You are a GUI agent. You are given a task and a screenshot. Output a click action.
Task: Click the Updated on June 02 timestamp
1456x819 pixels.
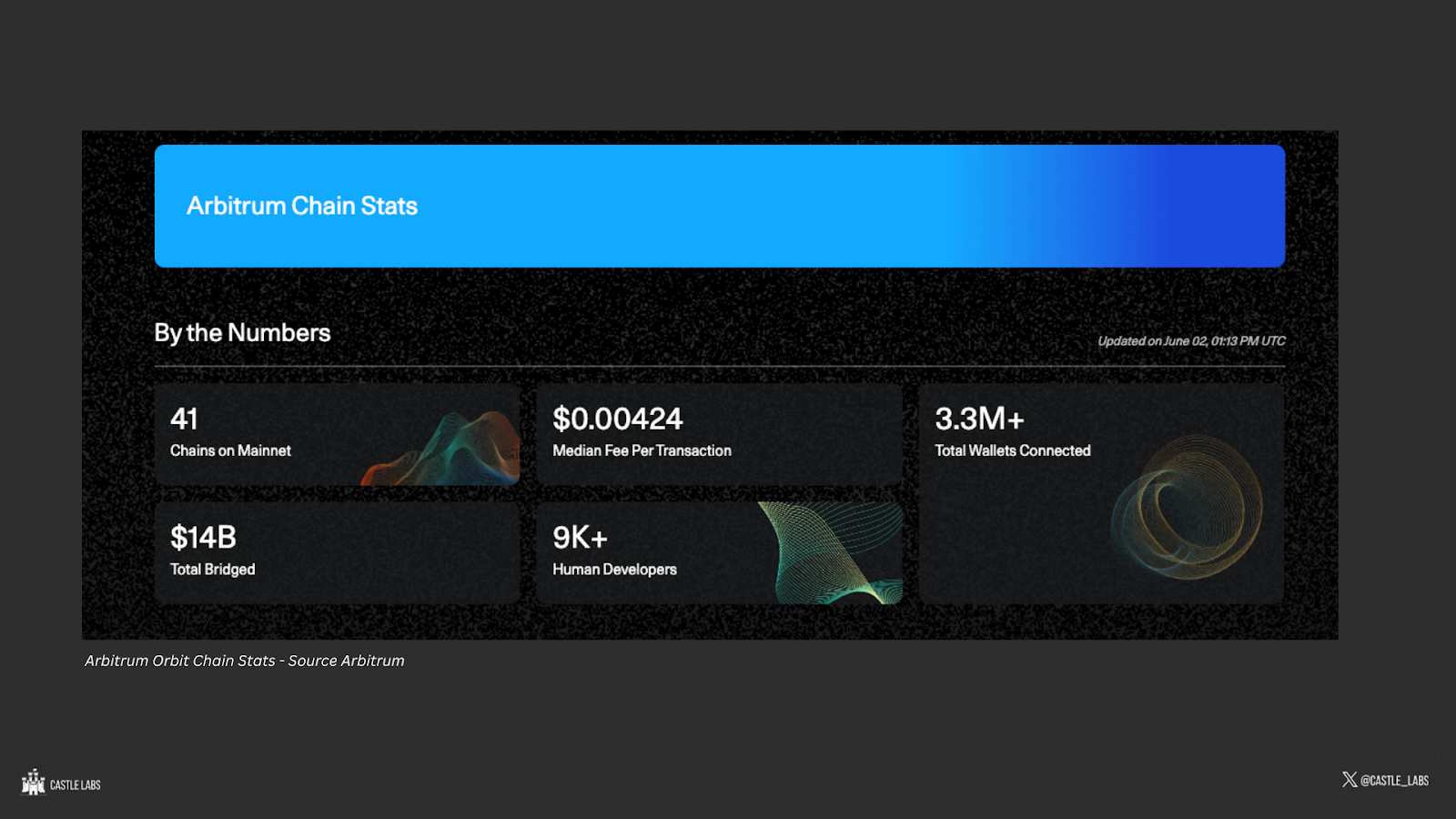1191,341
